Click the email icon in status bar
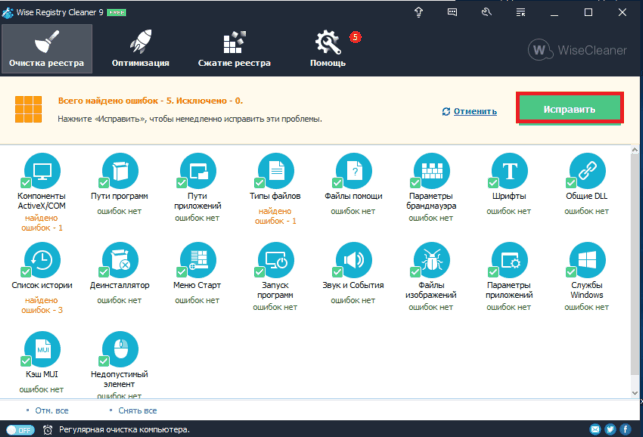 pyautogui.click(x=595, y=429)
